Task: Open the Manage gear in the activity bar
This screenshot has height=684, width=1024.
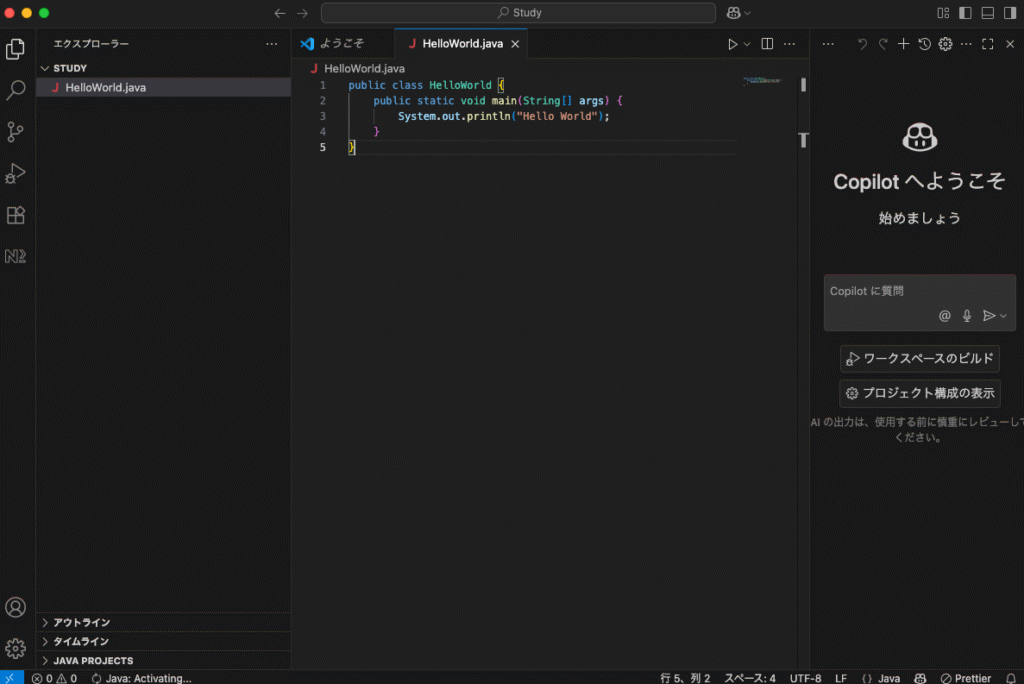Action: (x=15, y=649)
